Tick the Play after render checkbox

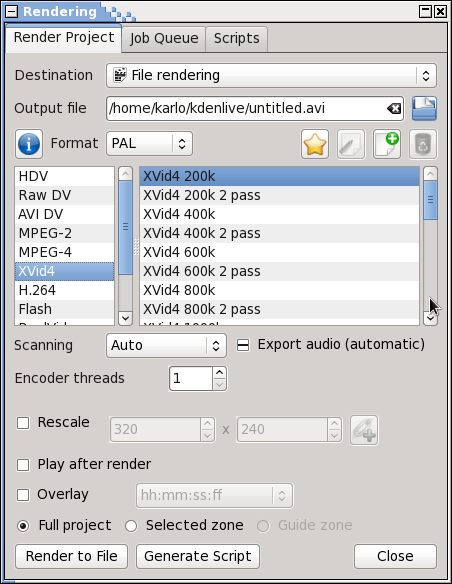coord(23,465)
